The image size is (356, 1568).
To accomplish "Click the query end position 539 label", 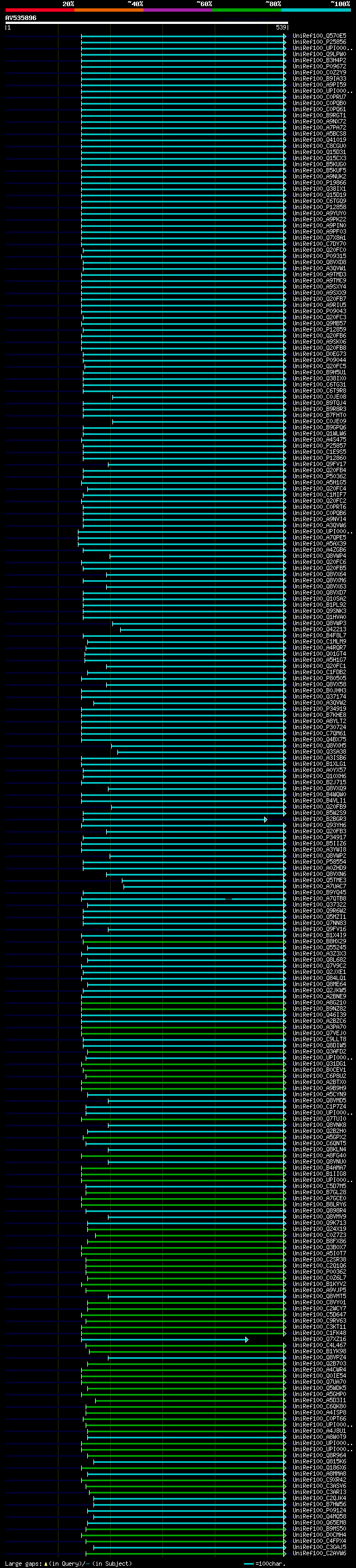I will [x=280, y=27].
